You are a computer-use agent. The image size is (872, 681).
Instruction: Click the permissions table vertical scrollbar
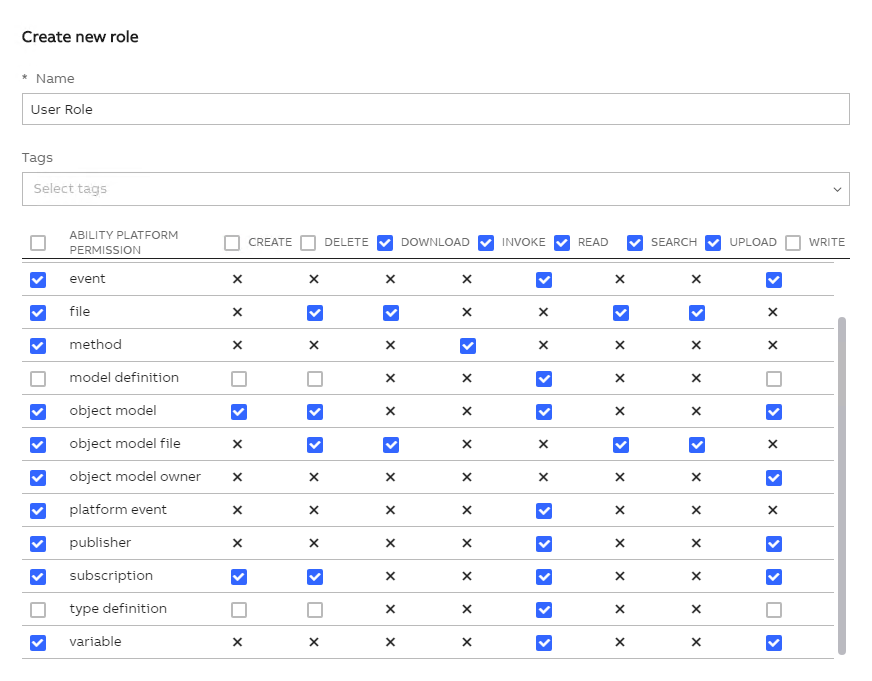pos(842,486)
